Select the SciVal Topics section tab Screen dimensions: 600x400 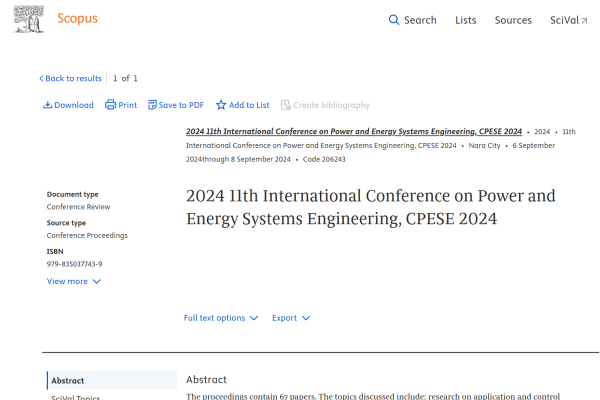pos(76,397)
